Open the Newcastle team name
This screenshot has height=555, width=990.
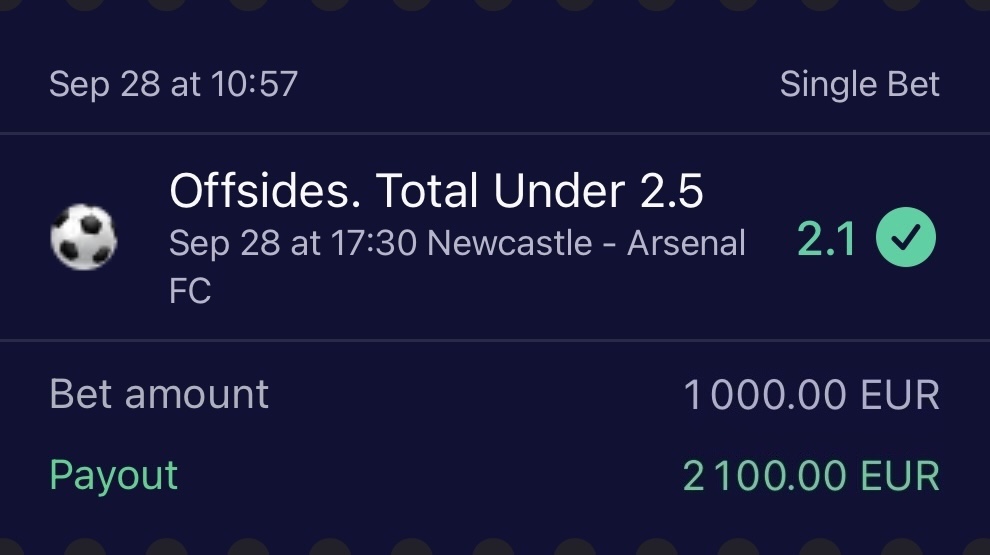509,243
